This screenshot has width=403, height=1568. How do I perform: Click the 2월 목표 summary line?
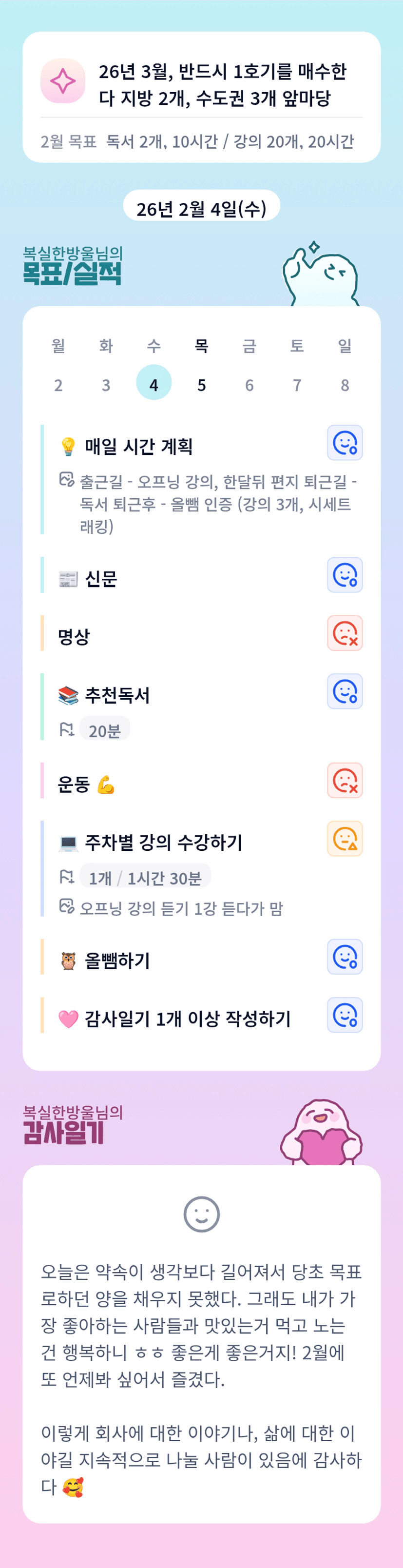197,142
